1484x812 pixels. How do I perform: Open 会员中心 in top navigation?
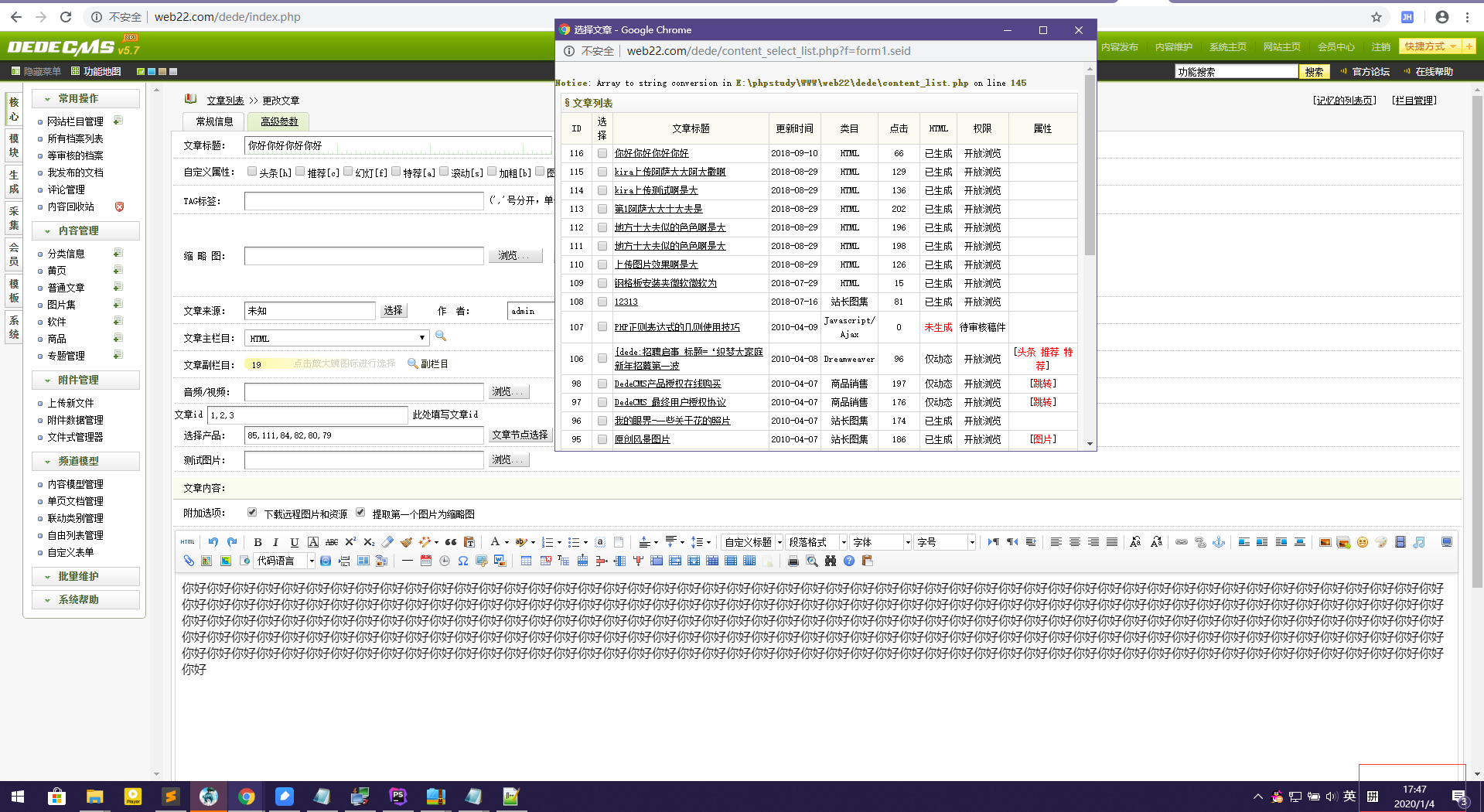pos(1336,47)
